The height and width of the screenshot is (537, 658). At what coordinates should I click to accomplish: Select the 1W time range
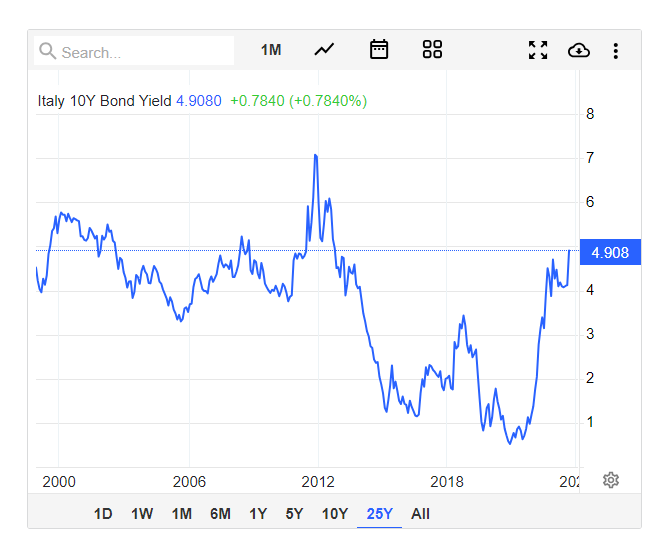(x=142, y=514)
